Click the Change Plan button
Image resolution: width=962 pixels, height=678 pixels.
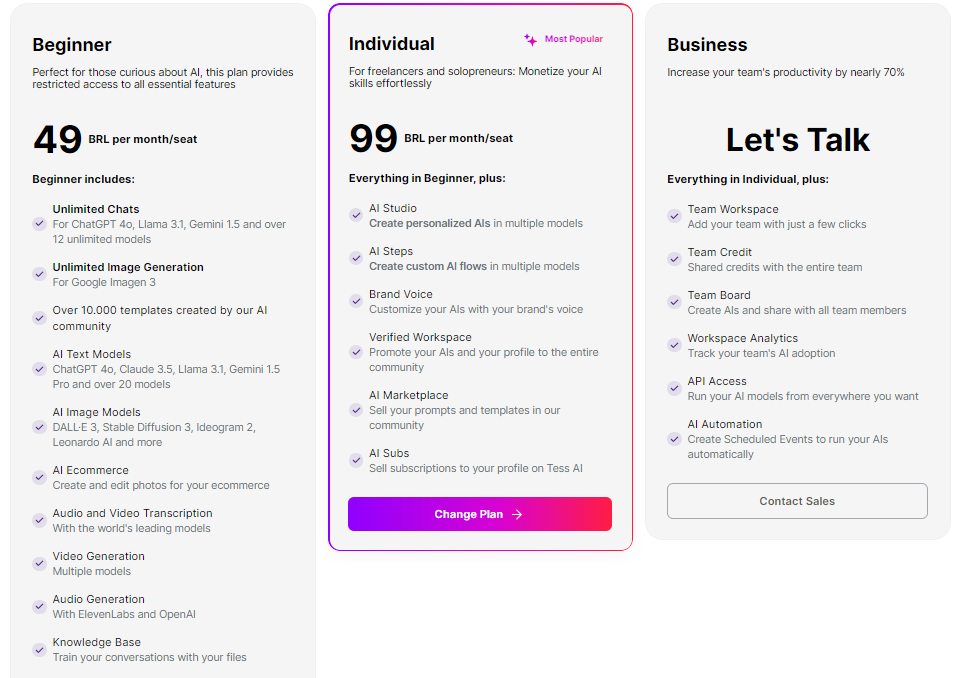(x=479, y=514)
